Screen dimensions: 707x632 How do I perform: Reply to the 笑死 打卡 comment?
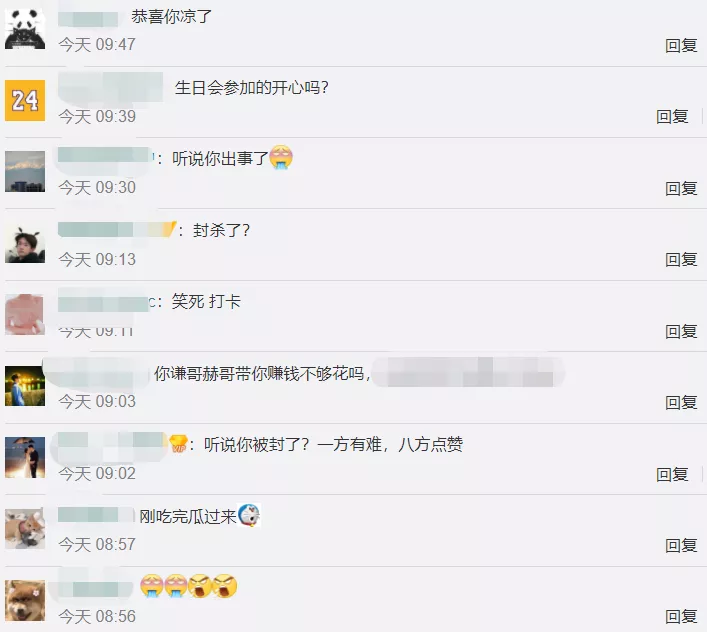(x=681, y=331)
